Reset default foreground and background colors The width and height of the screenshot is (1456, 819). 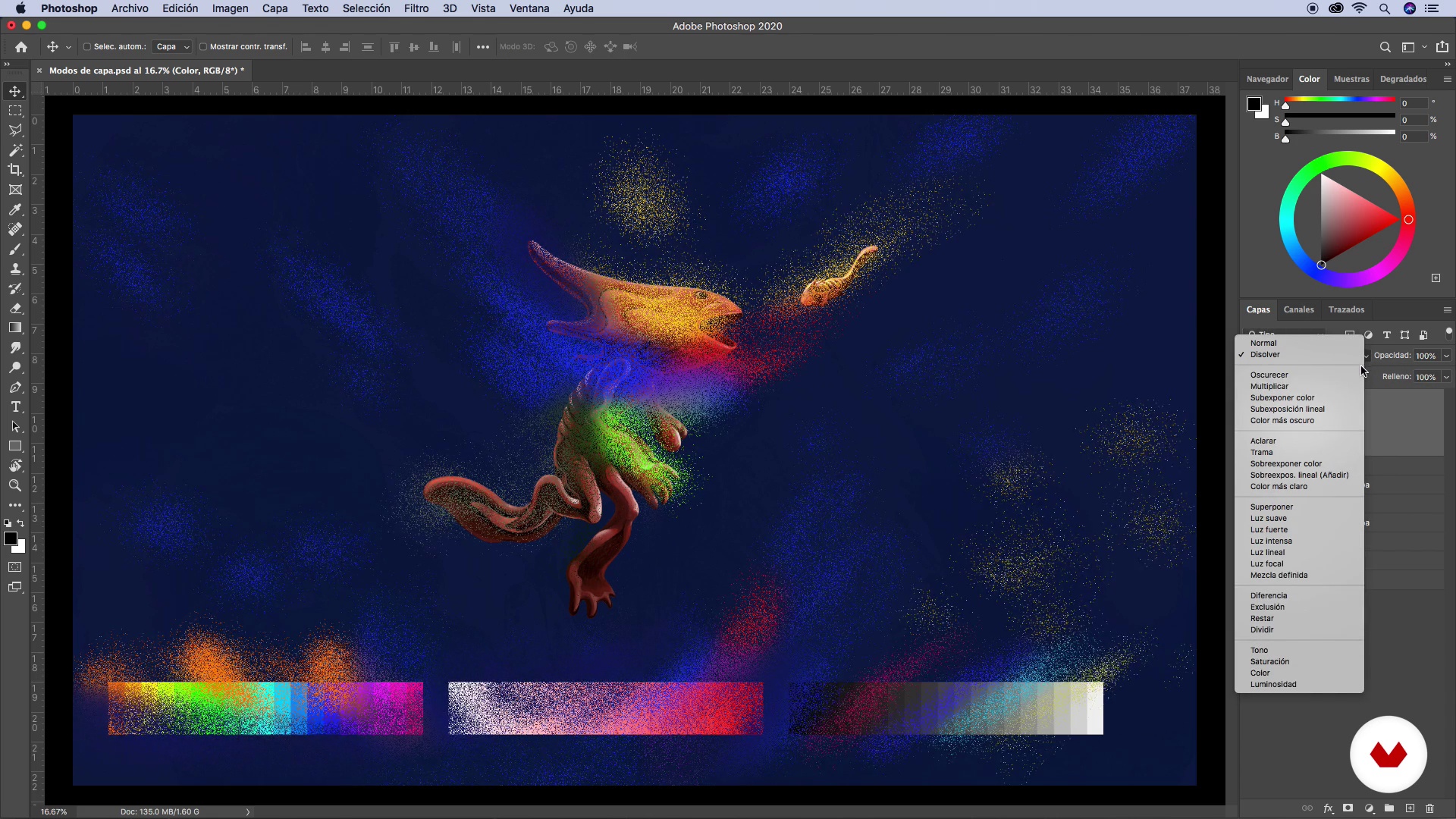click(8, 523)
